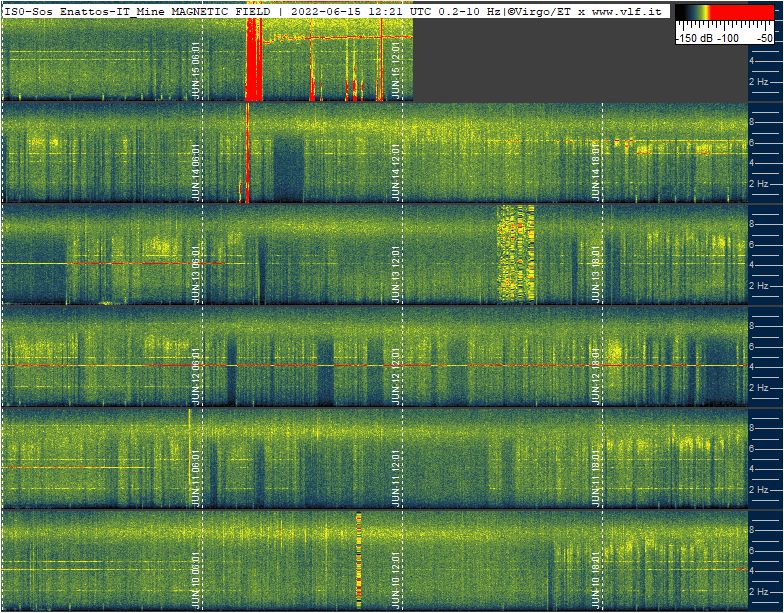Click the wide red saturated burst in JUN 15 row
Image resolution: width=784 pixels, height=613 pixels.
click(254, 62)
